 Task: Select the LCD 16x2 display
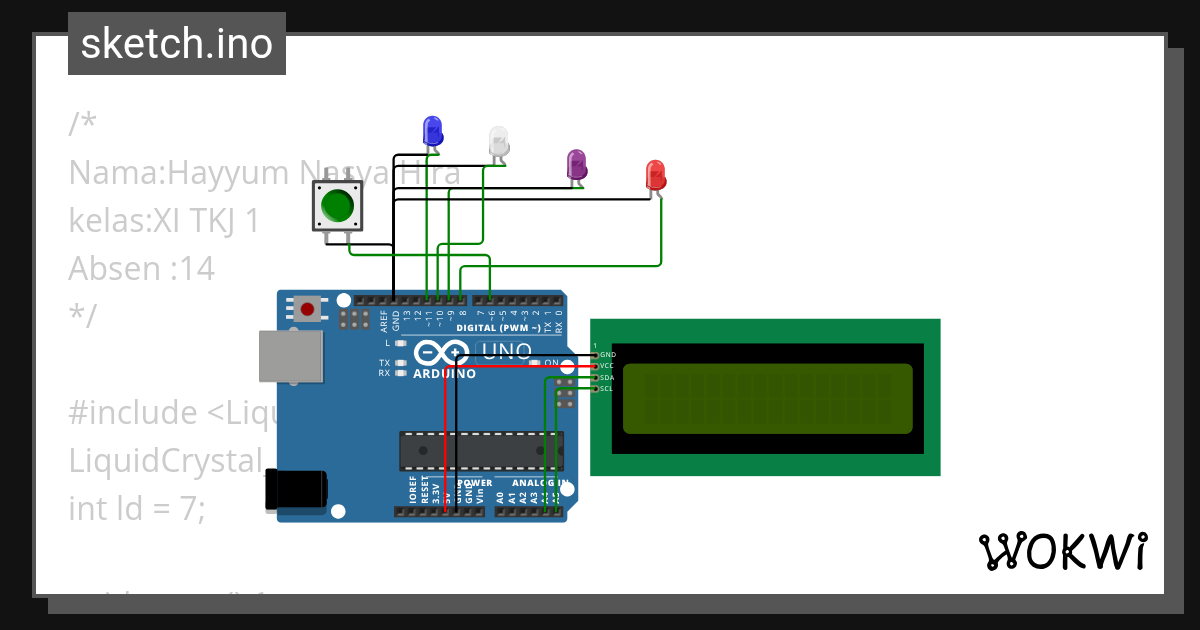[765, 397]
